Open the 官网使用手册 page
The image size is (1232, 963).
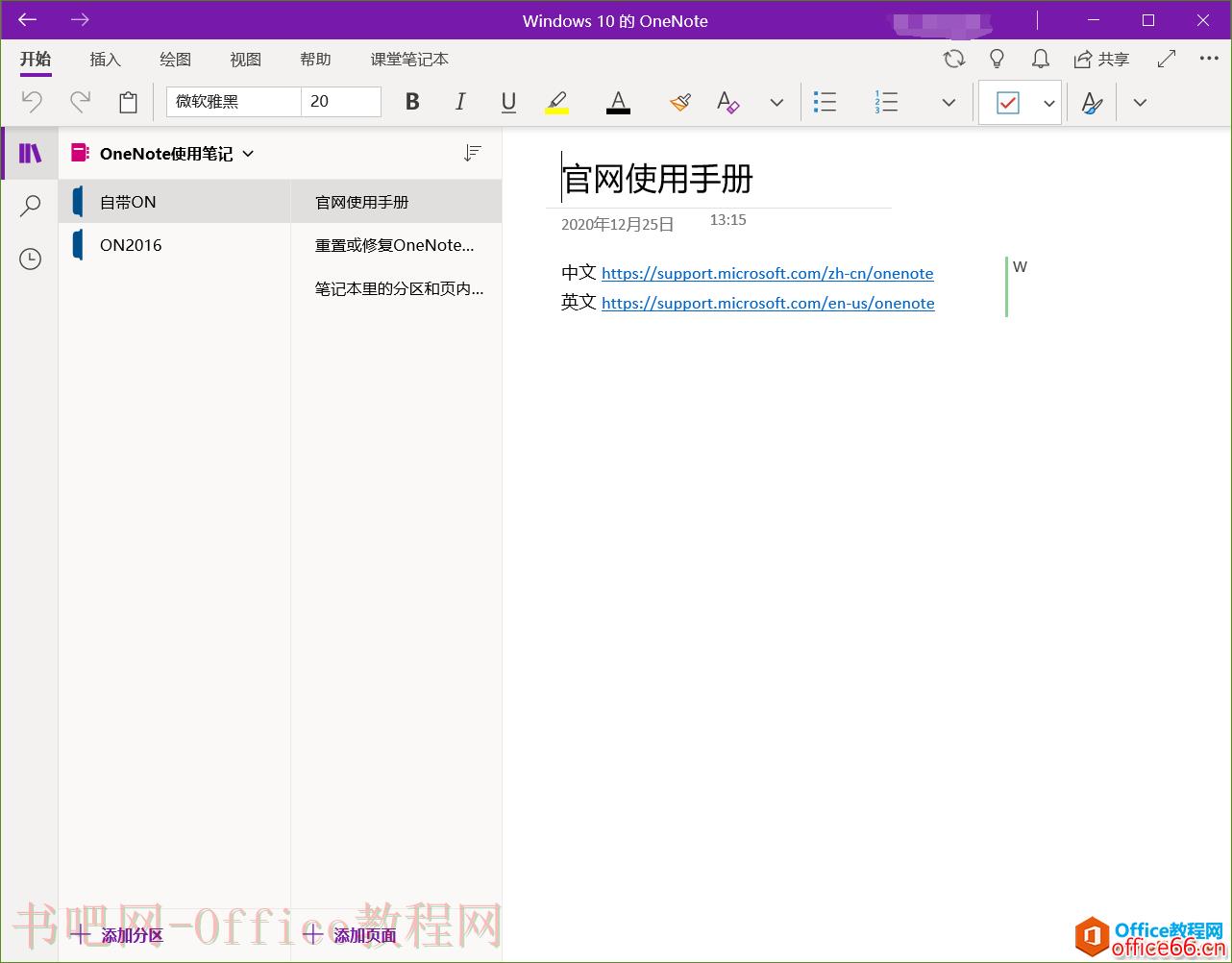396,202
